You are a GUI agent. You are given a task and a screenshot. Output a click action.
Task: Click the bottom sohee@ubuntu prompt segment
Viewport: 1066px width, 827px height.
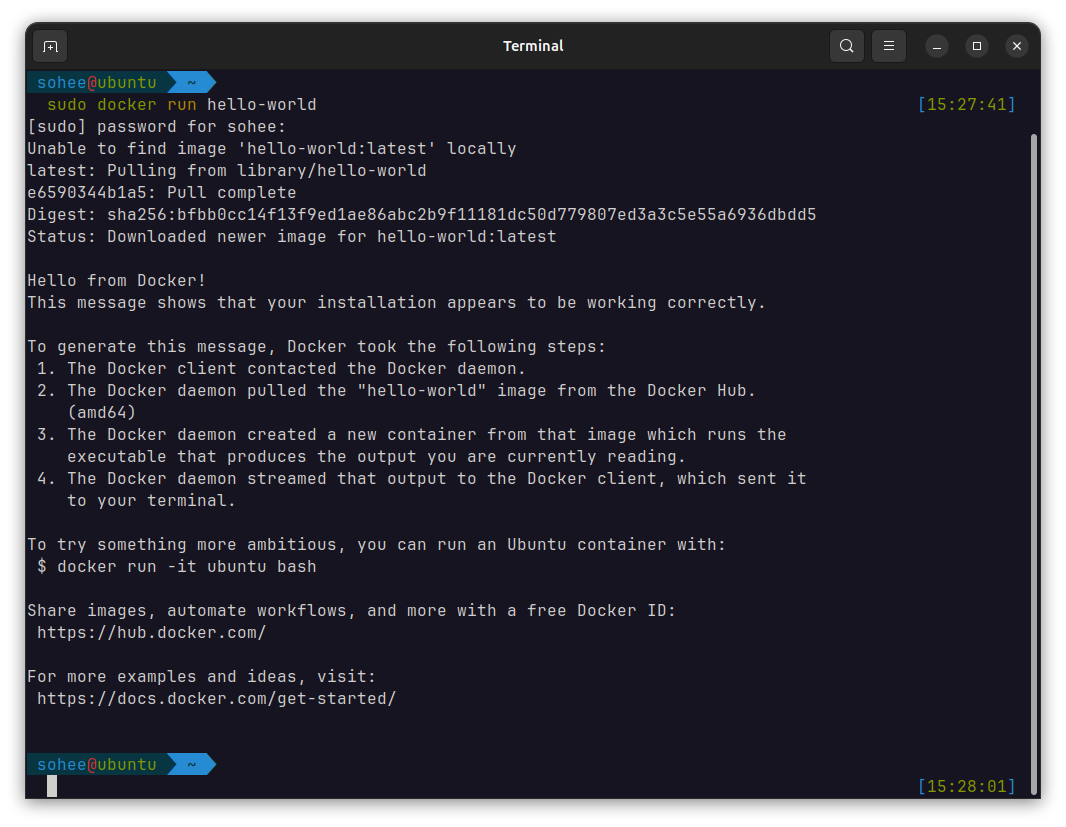[x=97, y=764]
